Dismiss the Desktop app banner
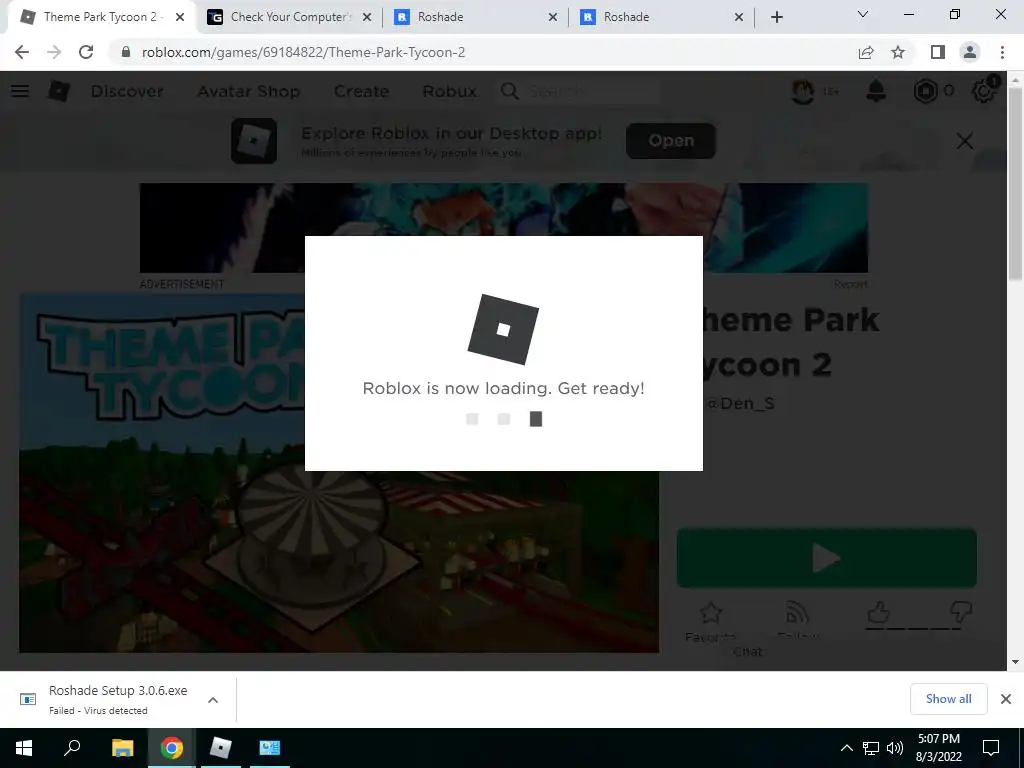 coord(965,141)
